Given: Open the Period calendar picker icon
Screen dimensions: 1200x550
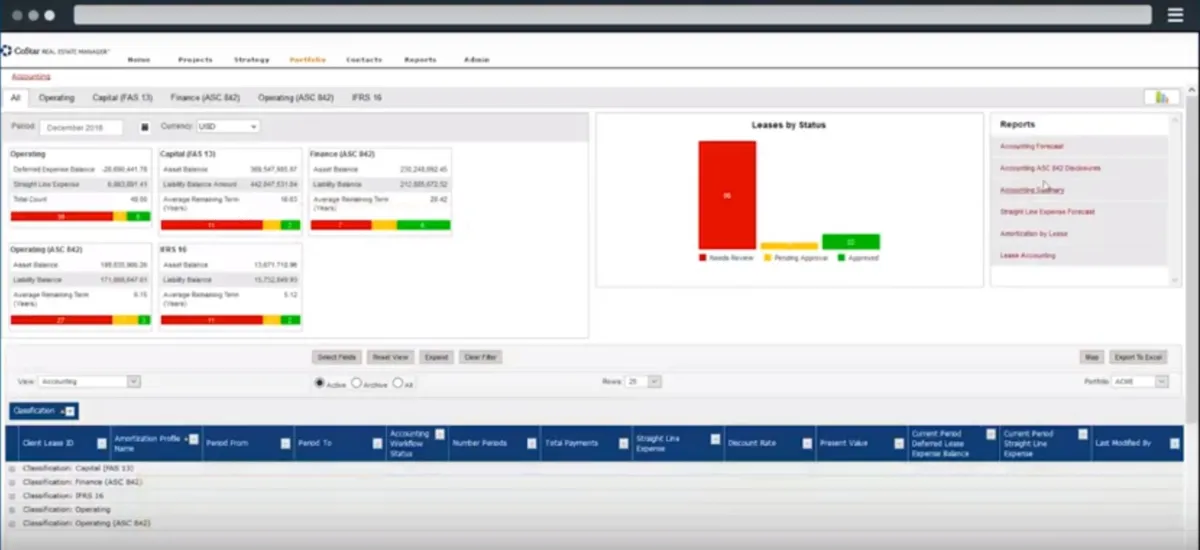Looking at the screenshot, I should (x=143, y=127).
